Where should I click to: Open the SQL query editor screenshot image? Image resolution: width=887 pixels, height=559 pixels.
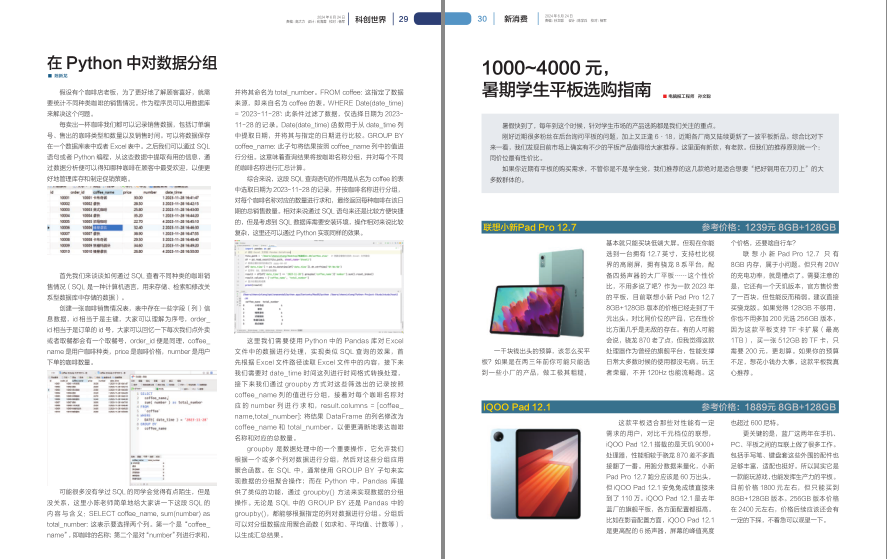132,428
